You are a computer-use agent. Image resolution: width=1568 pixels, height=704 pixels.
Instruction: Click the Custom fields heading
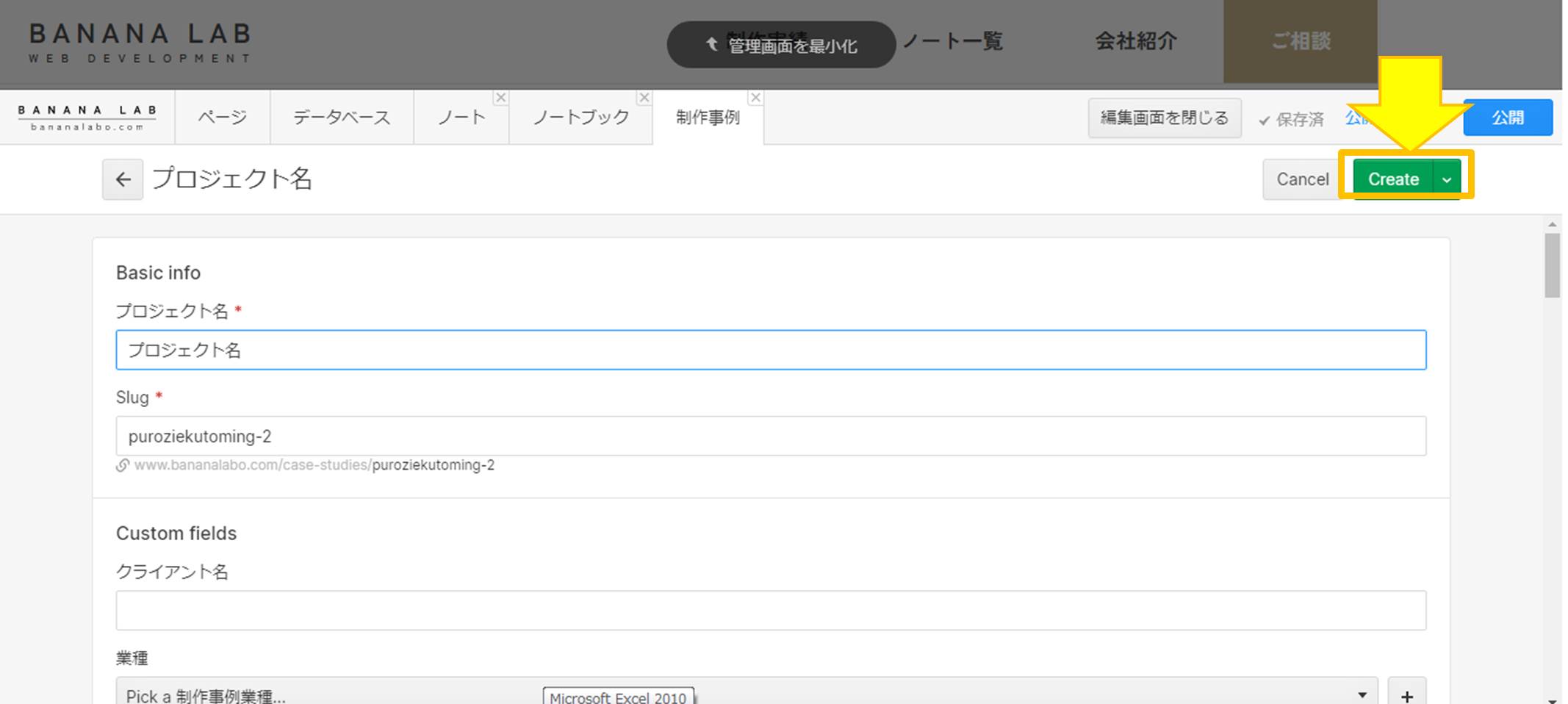click(x=176, y=534)
